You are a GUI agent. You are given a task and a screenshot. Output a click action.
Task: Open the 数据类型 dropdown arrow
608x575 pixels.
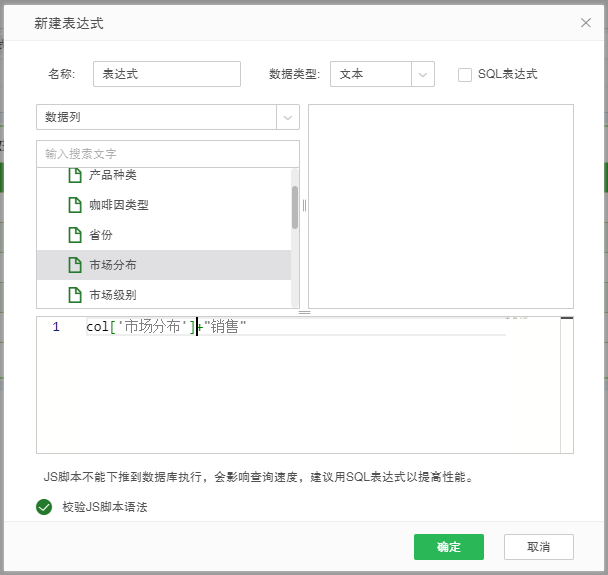[423, 74]
